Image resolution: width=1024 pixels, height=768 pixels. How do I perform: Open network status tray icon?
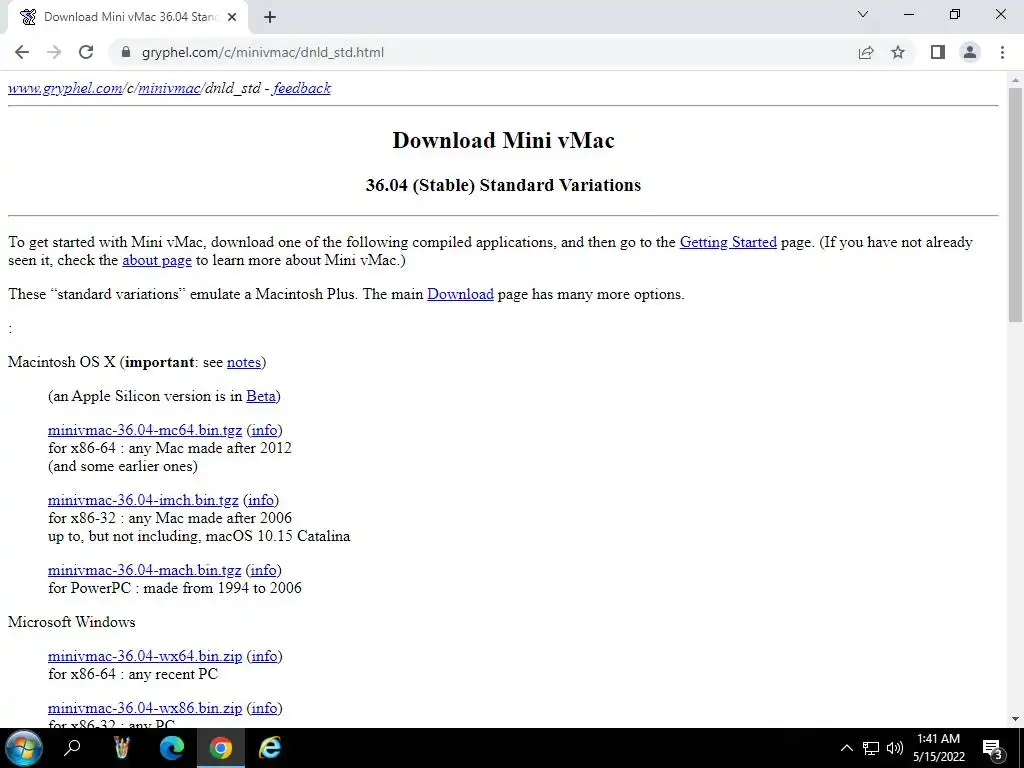point(871,748)
